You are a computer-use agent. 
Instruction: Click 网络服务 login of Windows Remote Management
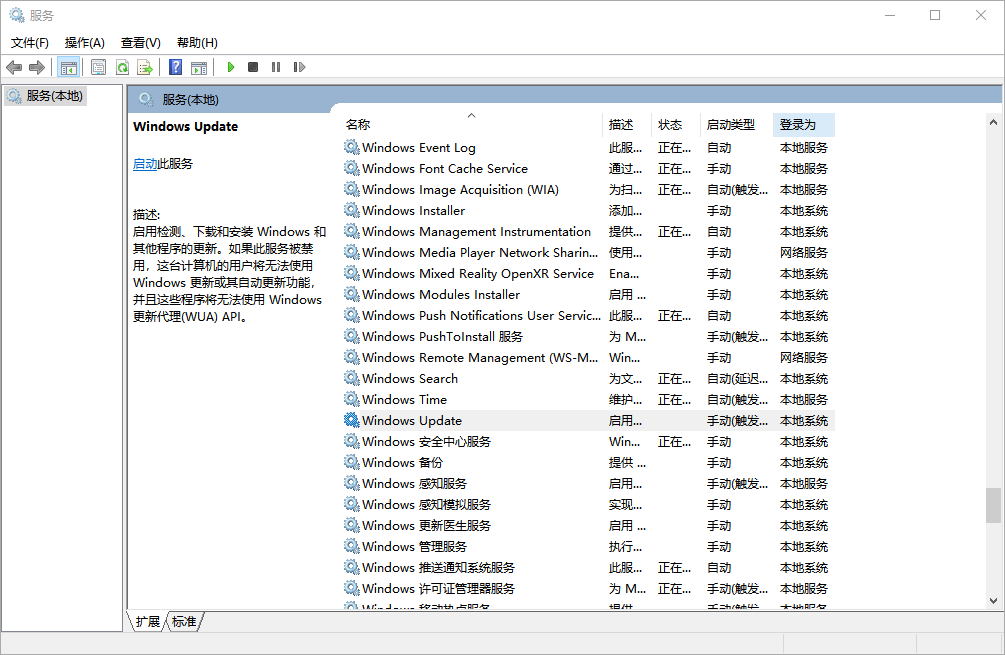[804, 358]
